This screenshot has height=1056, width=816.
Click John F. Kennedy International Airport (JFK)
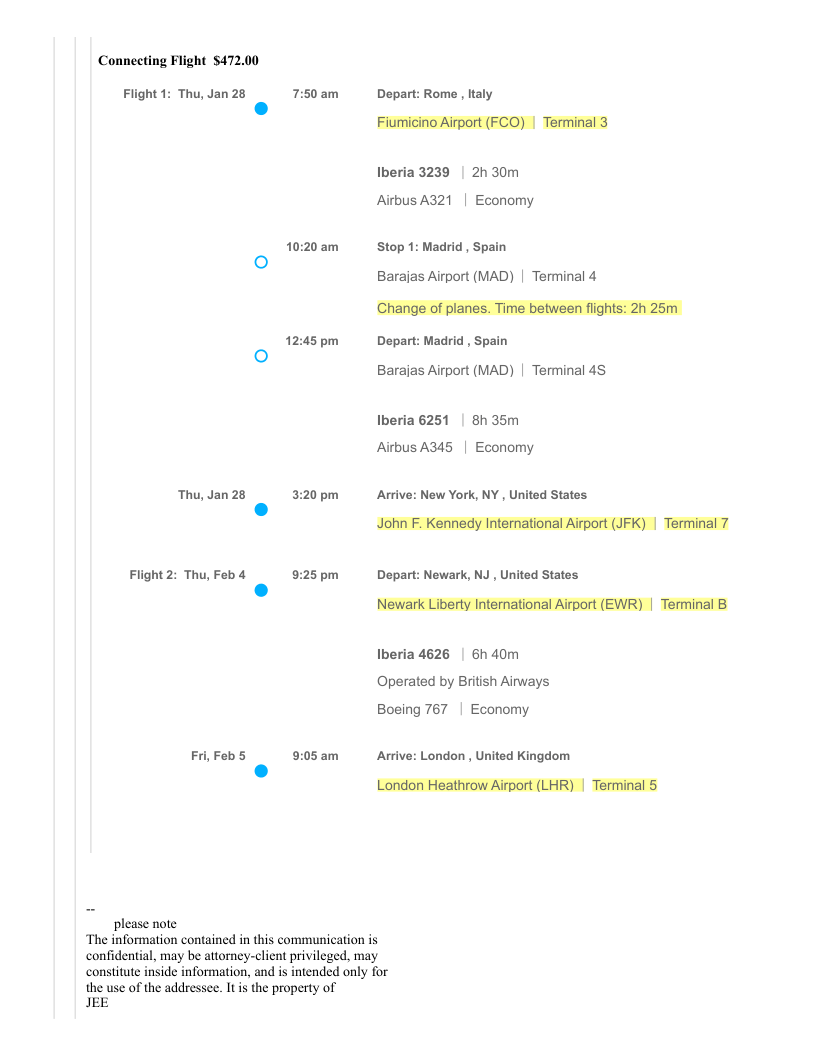511,524
